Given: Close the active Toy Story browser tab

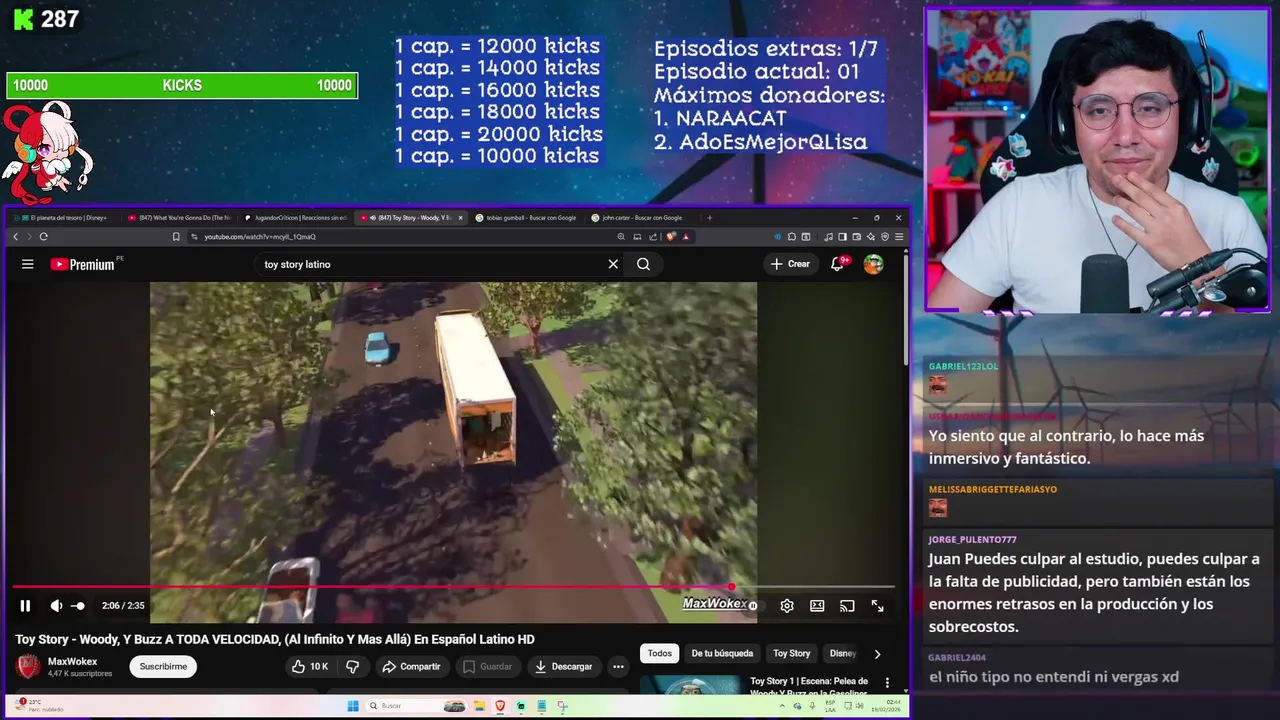Looking at the screenshot, I should click(461, 218).
